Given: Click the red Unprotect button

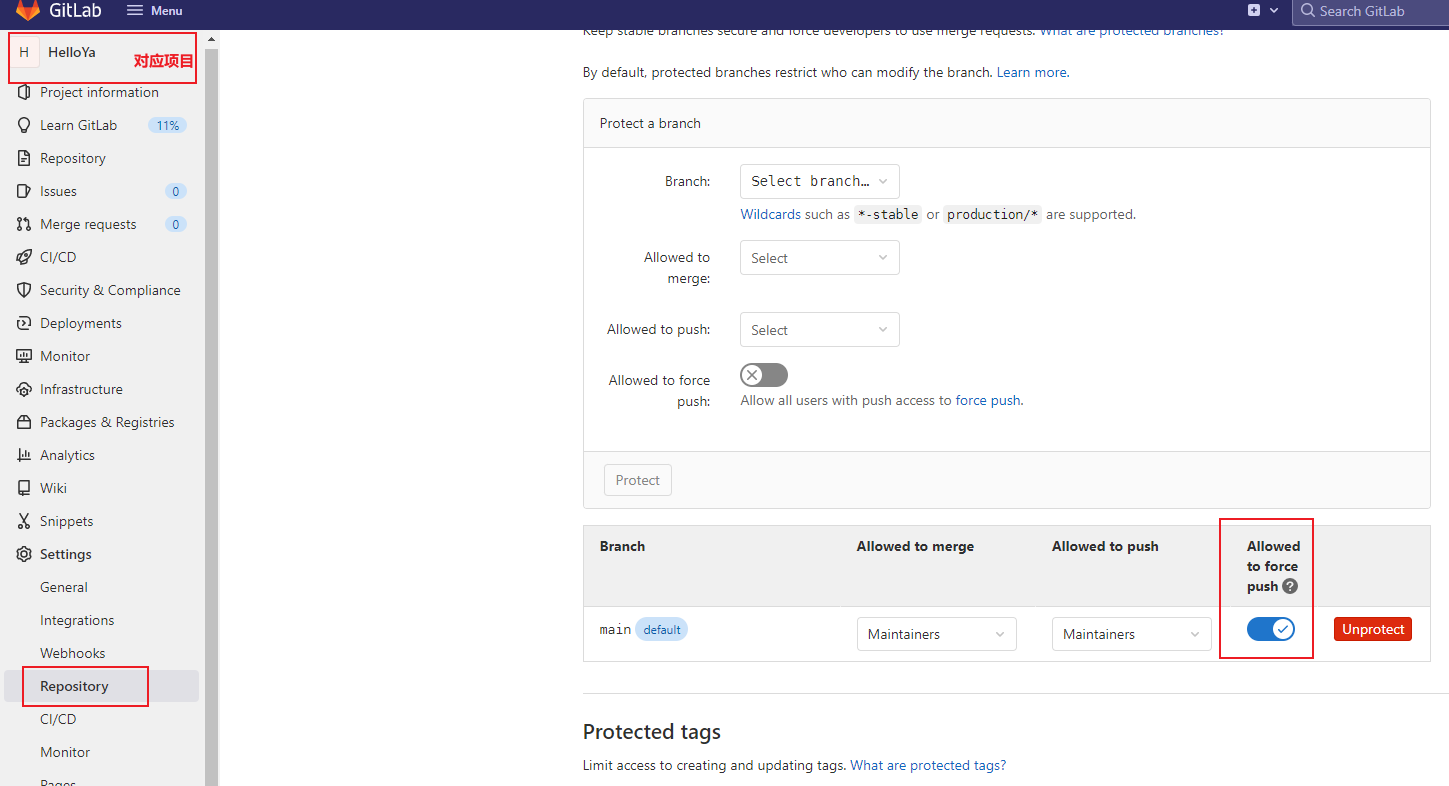Looking at the screenshot, I should pyautogui.click(x=1373, y=629).
